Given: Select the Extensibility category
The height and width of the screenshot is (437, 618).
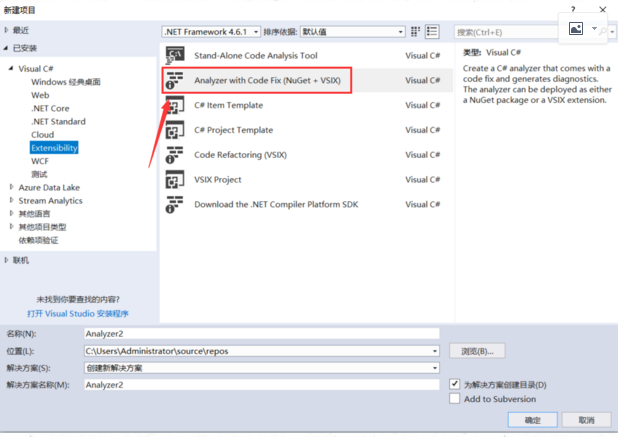Looking at the screenshot, I should 54,148.
